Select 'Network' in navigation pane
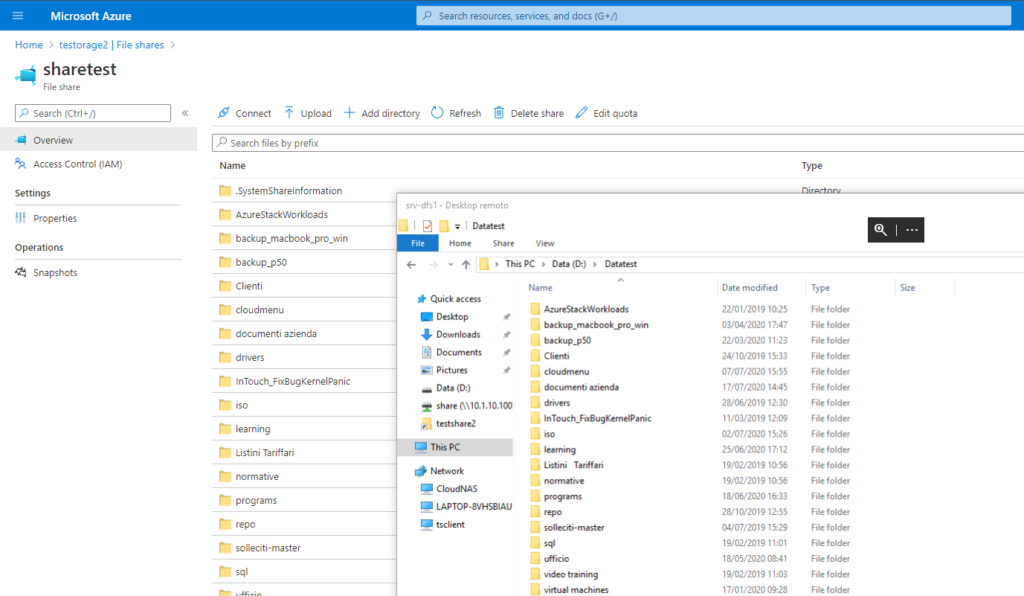1024x596 pixels. pos(447,471)
